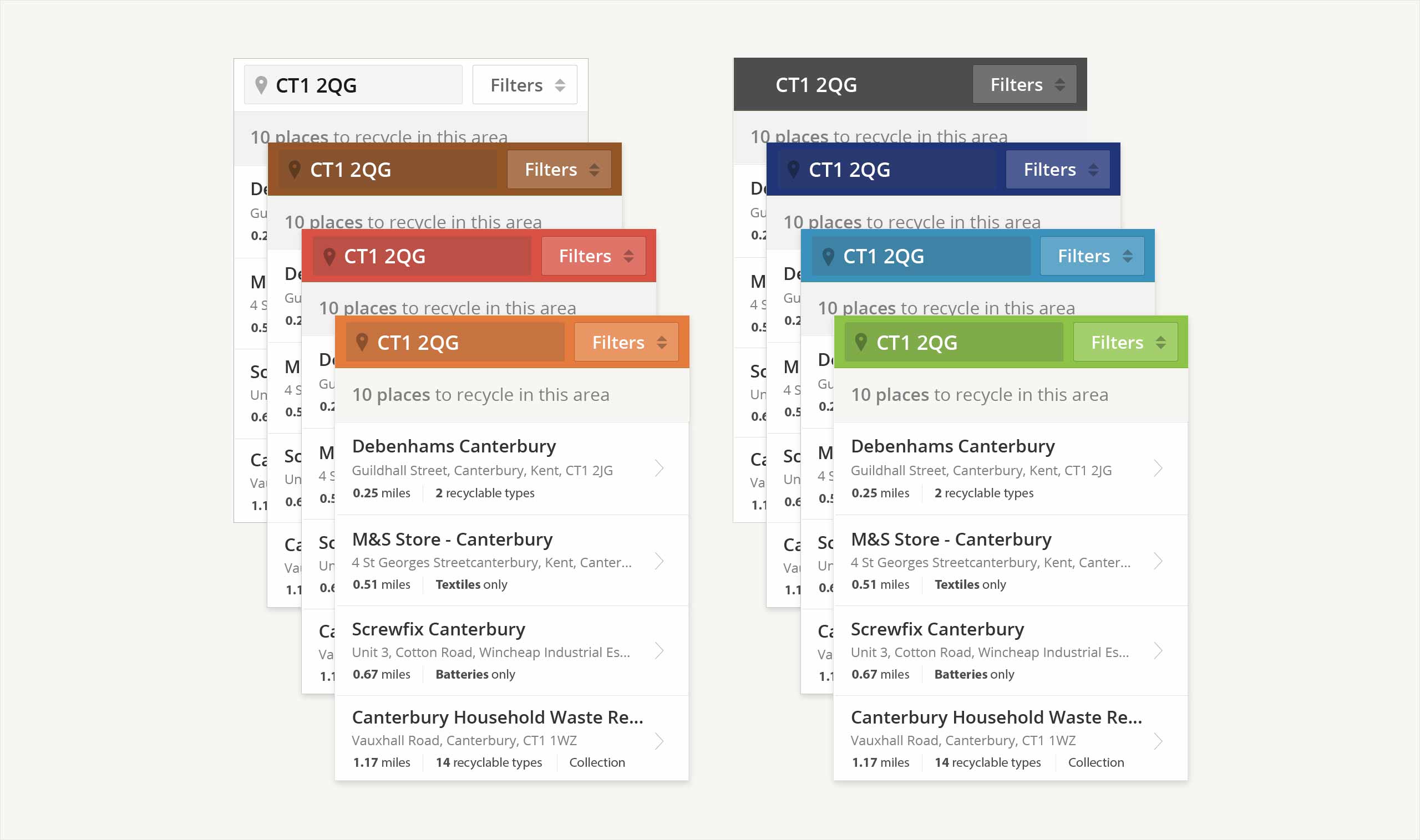Open Screwfix Canterbury chevron in green panel
The image size is (1420, 840).
click(x=1158, y=651)
